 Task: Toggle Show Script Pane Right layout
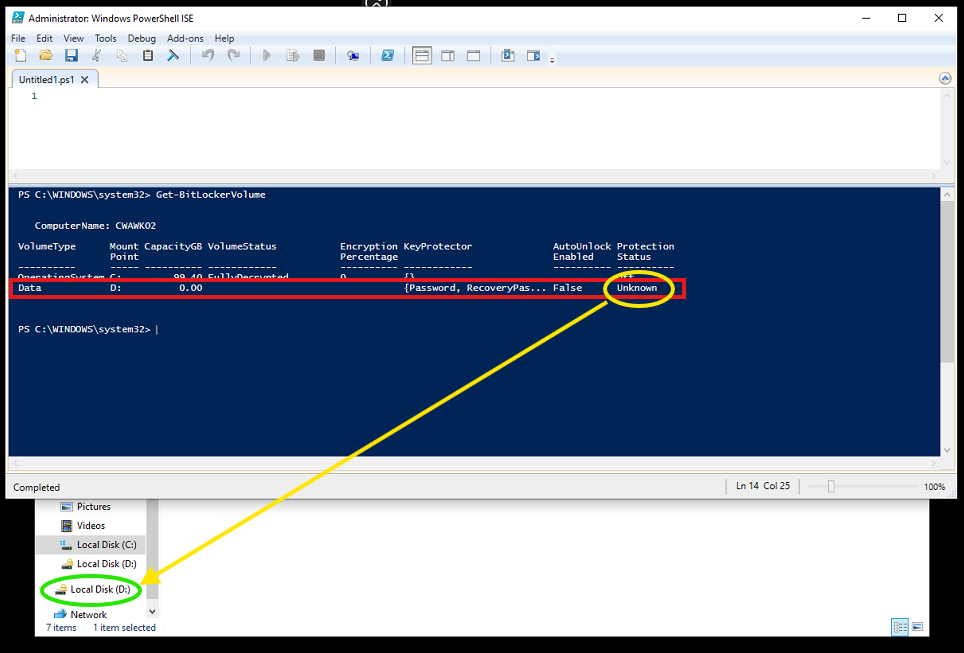pyautogui.click(x=448, y=56)
